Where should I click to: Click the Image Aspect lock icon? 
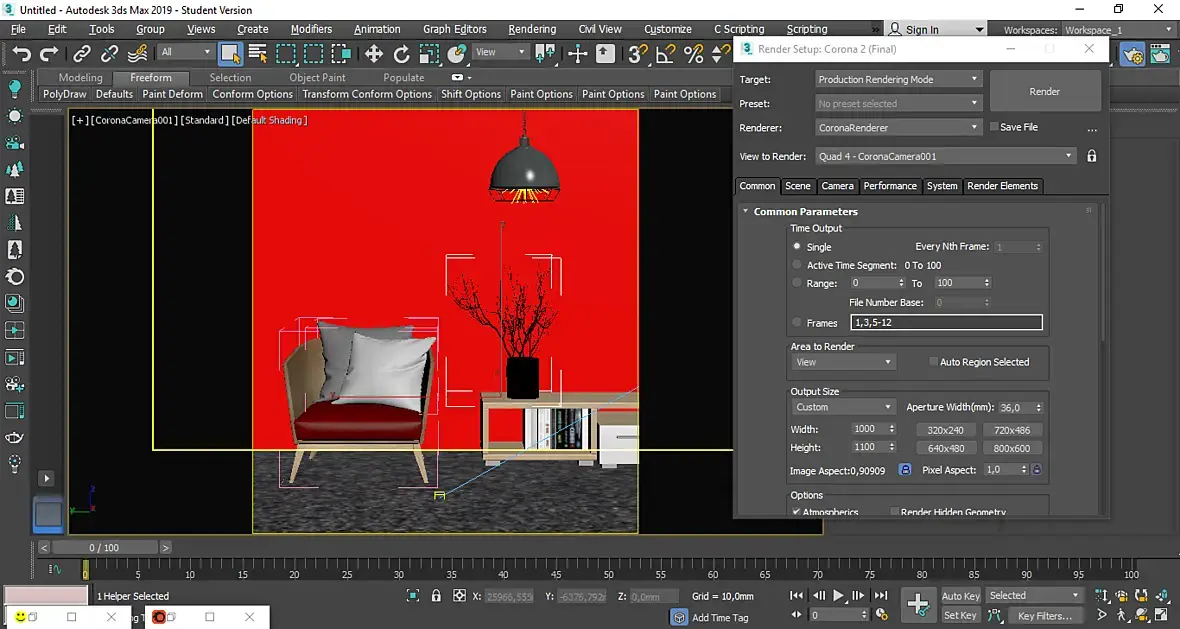(905, 469)
